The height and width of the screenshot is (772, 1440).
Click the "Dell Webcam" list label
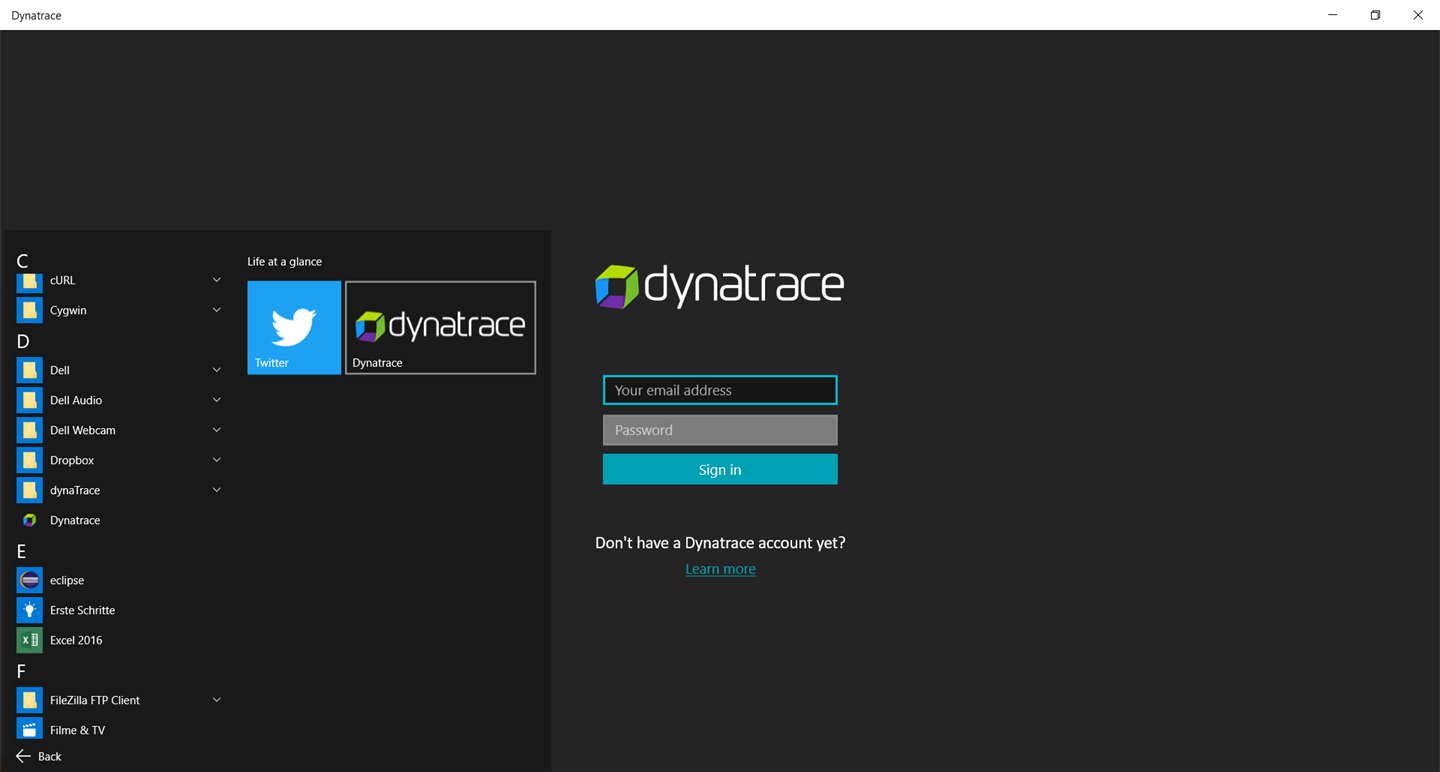click(x=83, y=430)
